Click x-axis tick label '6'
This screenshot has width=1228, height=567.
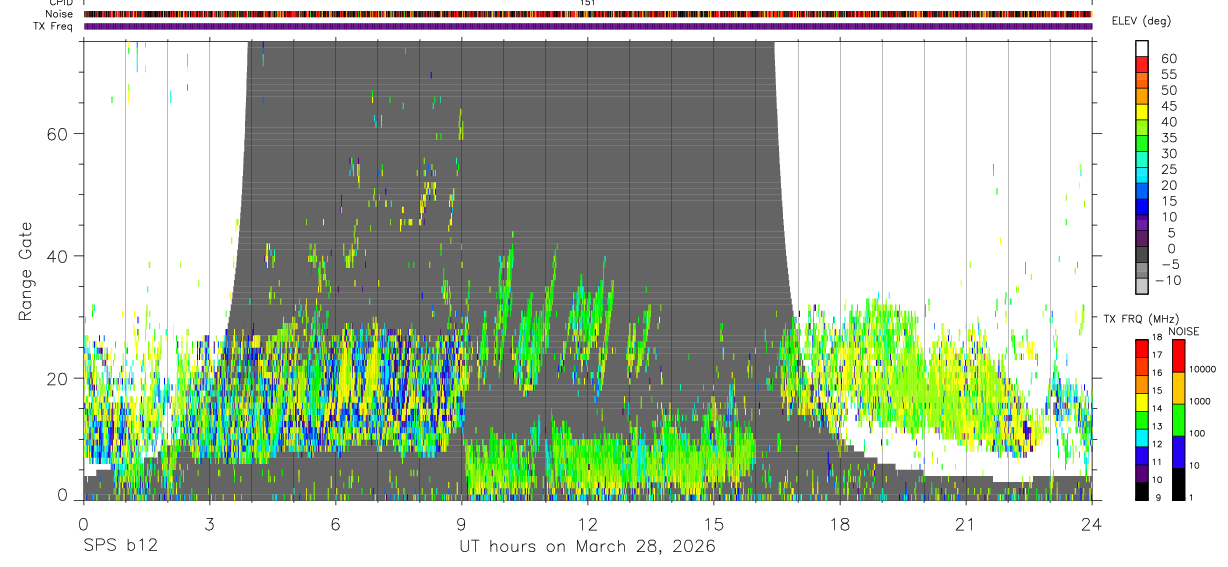[336, 525]
